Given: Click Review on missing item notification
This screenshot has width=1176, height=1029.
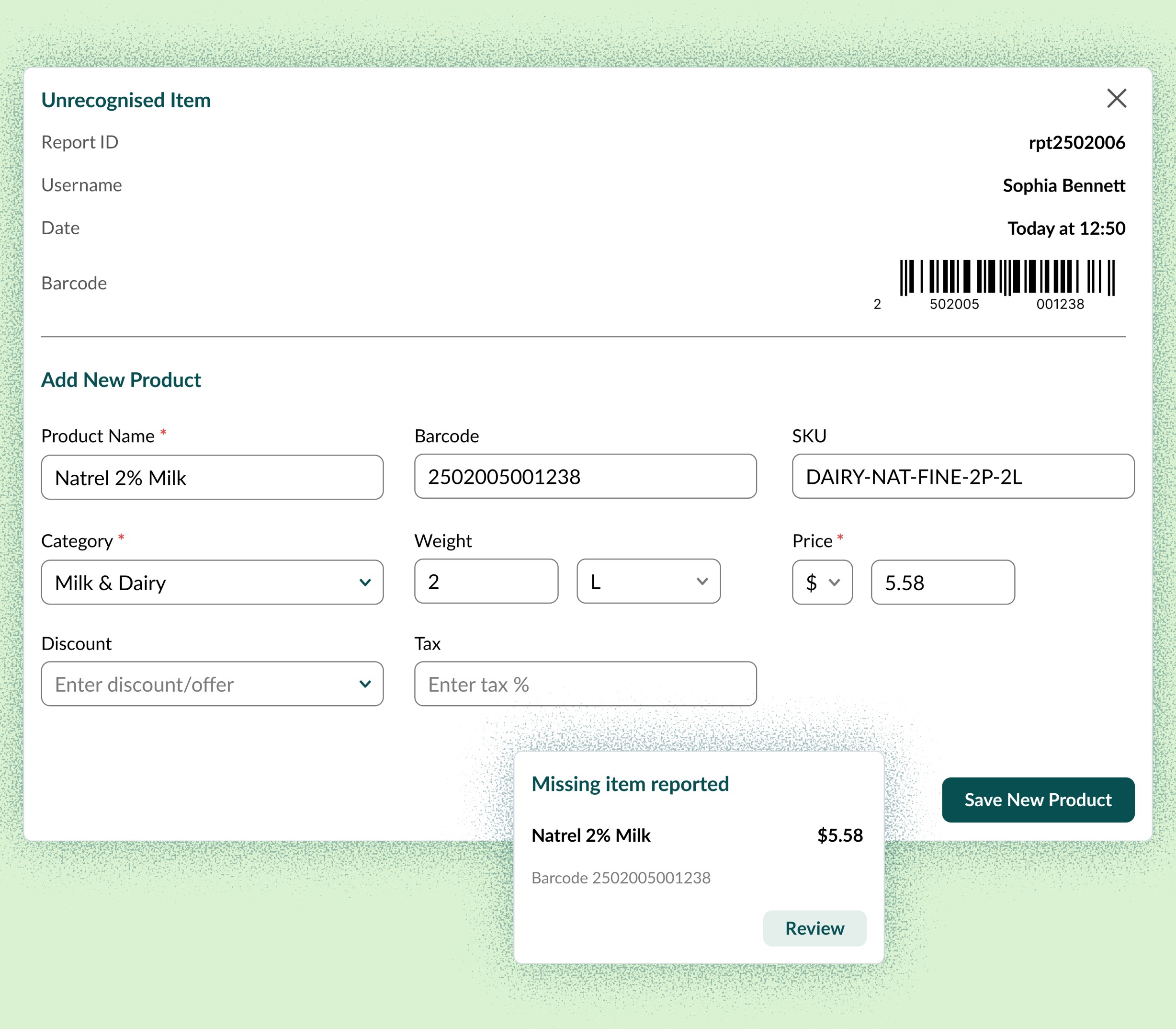Looking at the screenshot, I should coord(814,928).
